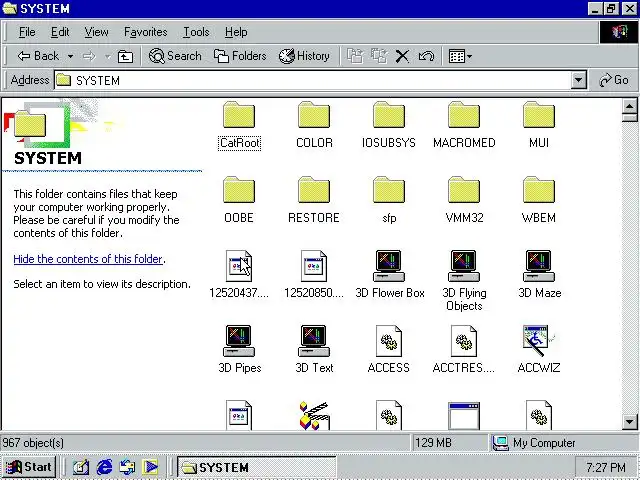Open the Tools menu
This screenshot has height=480, width=640.
point(196,32)
